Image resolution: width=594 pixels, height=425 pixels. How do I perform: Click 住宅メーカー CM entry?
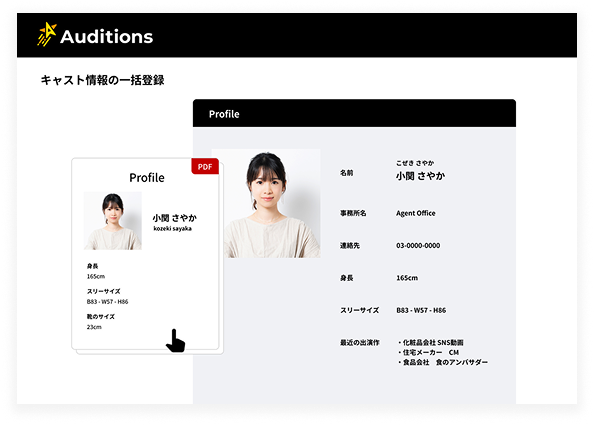[428, 352]
